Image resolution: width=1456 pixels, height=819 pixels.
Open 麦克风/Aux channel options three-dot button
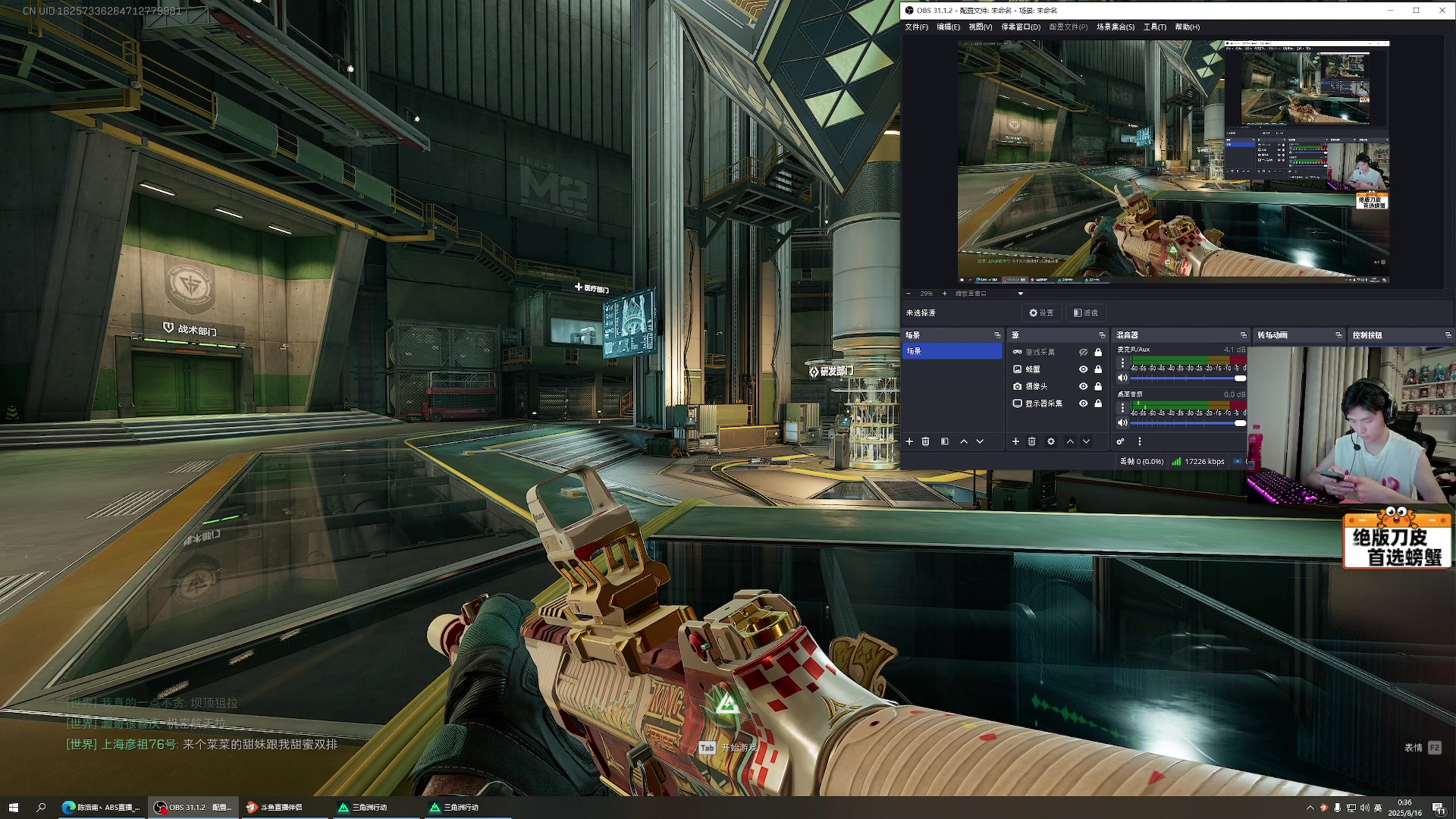click(1122, 363)
